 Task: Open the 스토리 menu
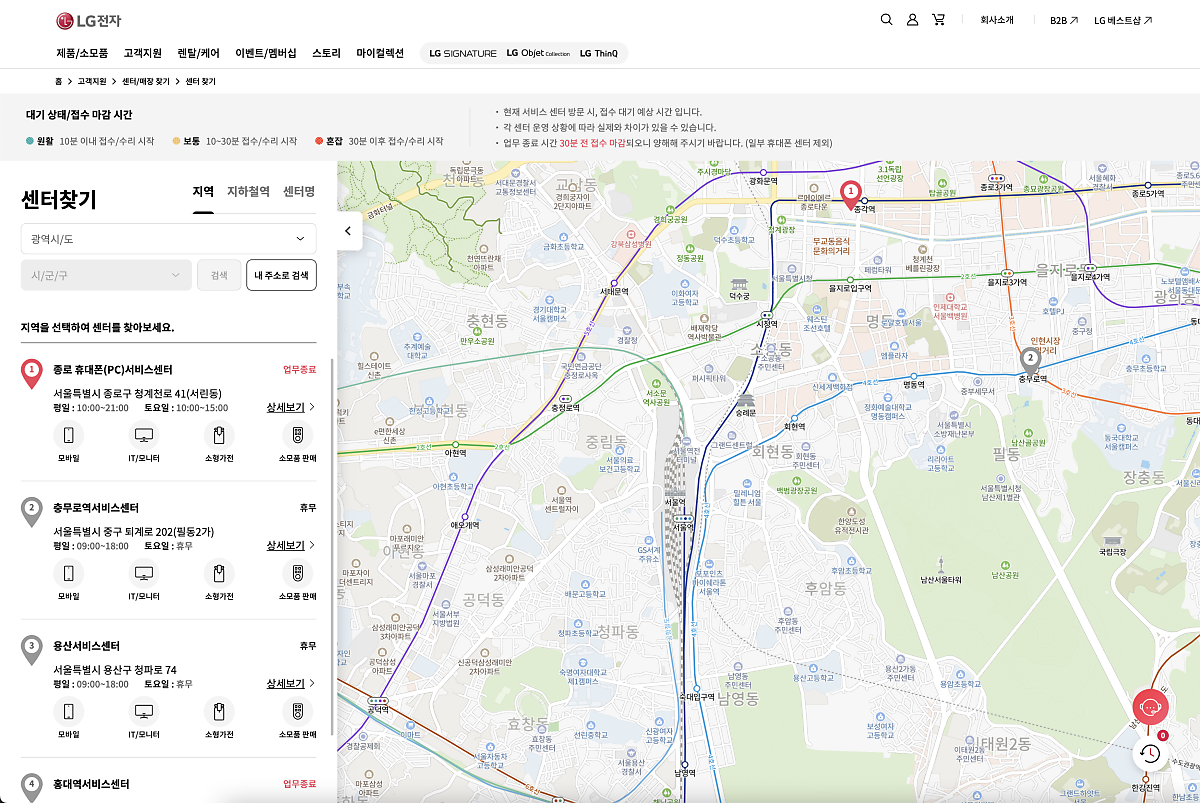326,53
